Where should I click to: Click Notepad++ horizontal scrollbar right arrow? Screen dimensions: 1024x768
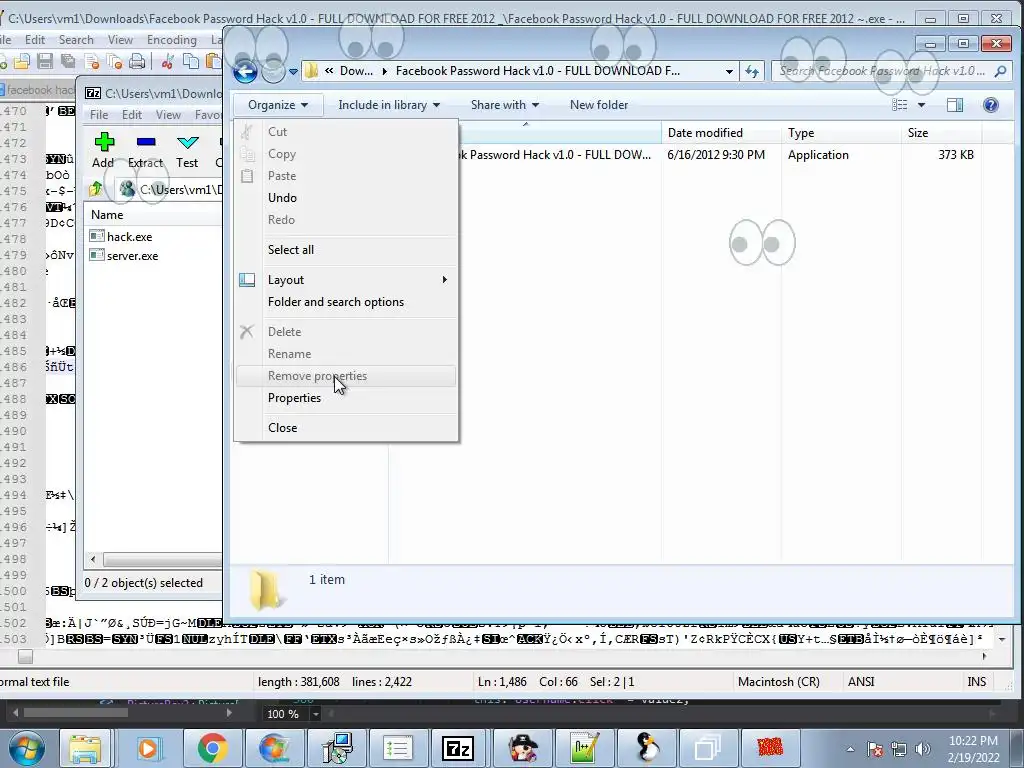pos(984,656)
